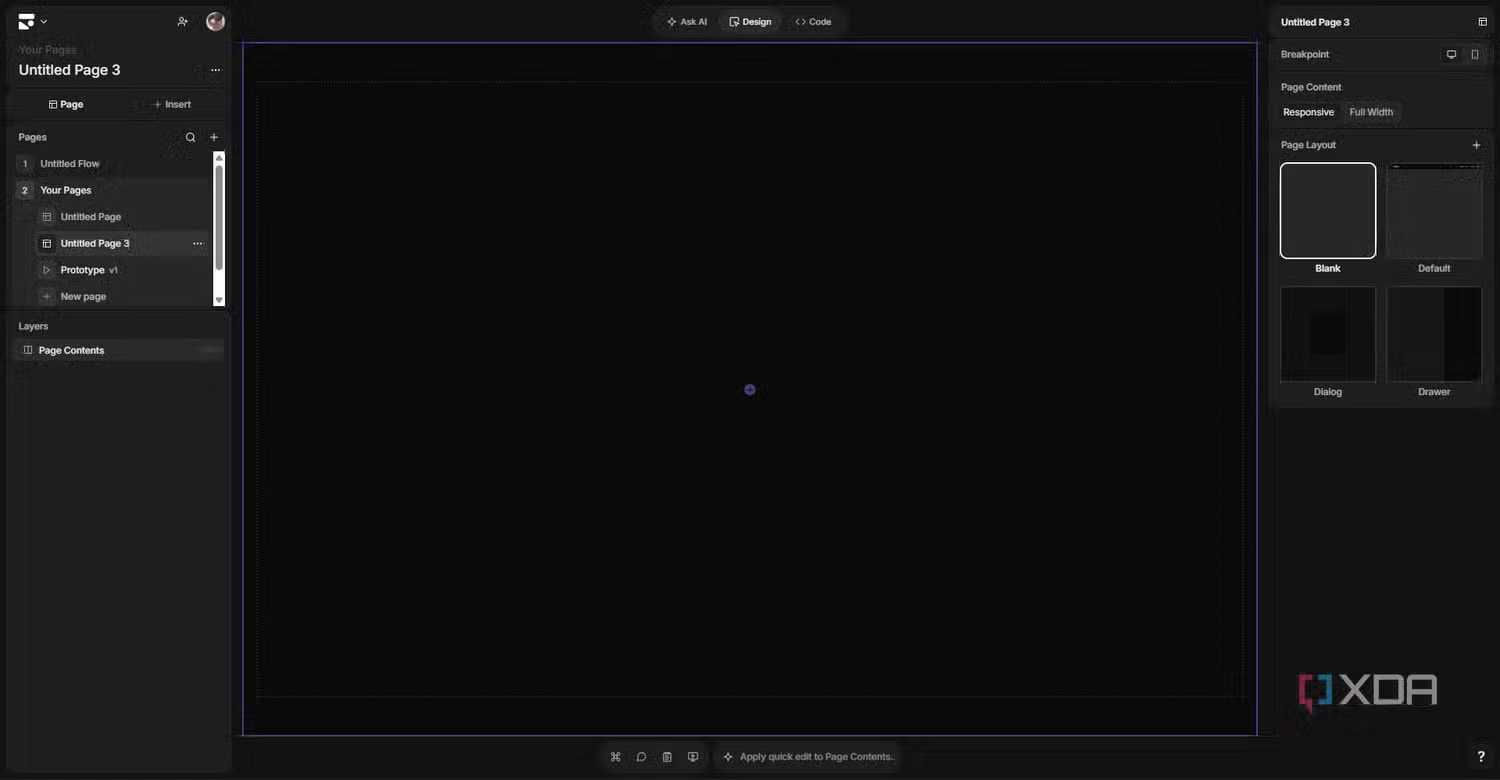Click the AI sparkle icon in quick edit
This screenshot has height=780, width=1500.
(x=728, y=757)
